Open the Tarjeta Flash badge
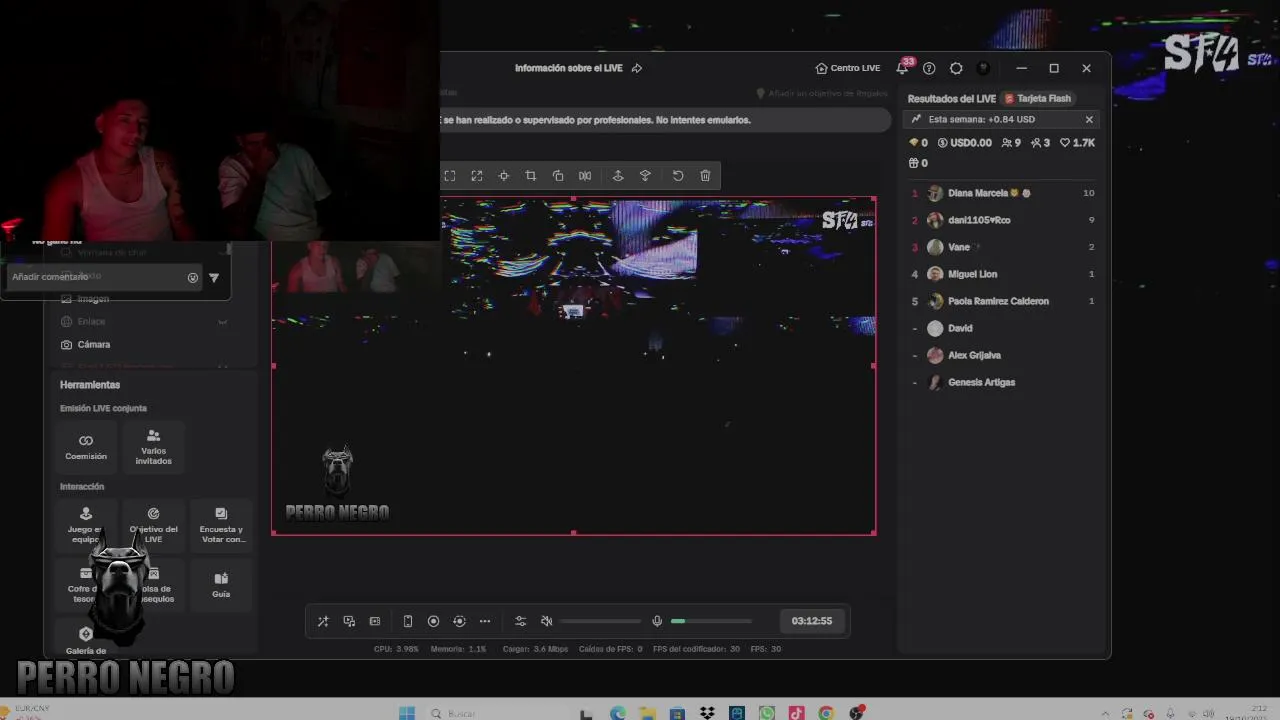 click(x=1038, y=98)
